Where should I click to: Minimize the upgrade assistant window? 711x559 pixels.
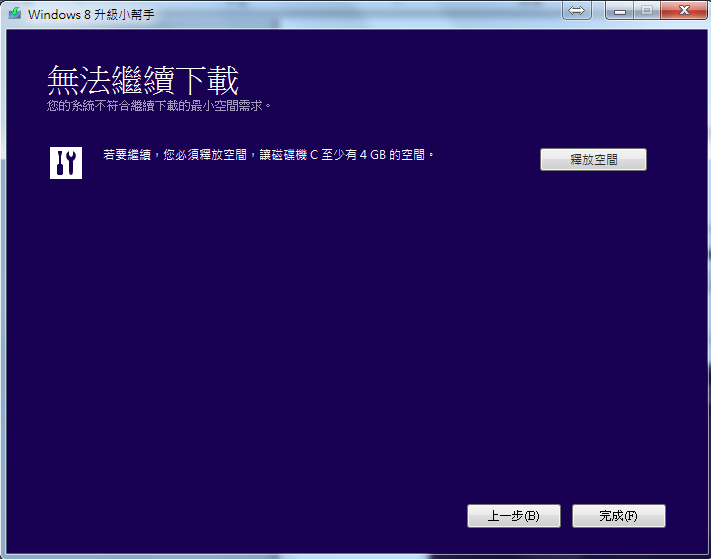click(x=619, y=11)
